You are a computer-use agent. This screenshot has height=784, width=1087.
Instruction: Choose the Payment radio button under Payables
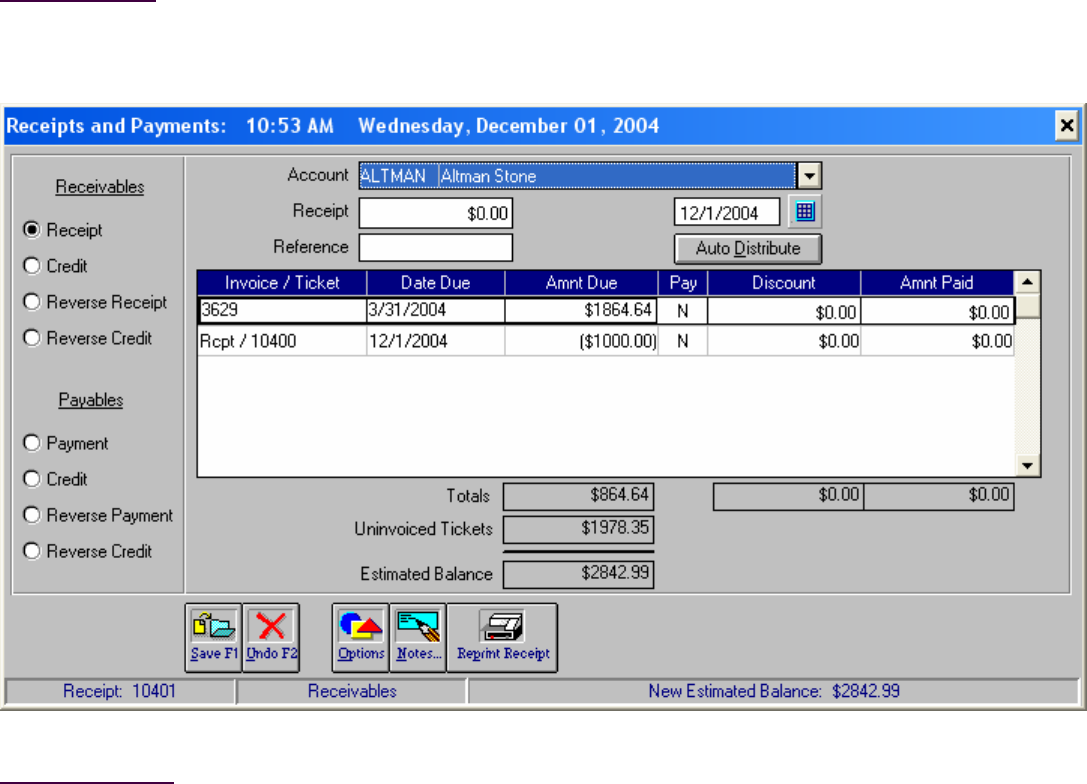click(32, 443)
